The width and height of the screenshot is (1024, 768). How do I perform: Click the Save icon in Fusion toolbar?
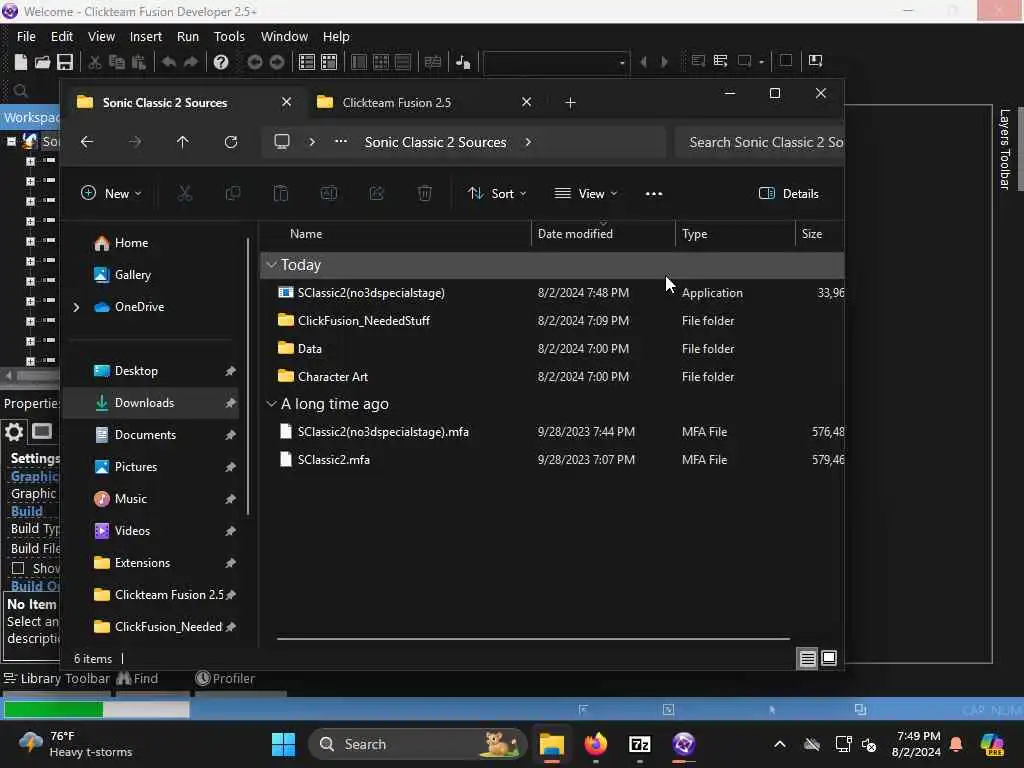point(65,61)
